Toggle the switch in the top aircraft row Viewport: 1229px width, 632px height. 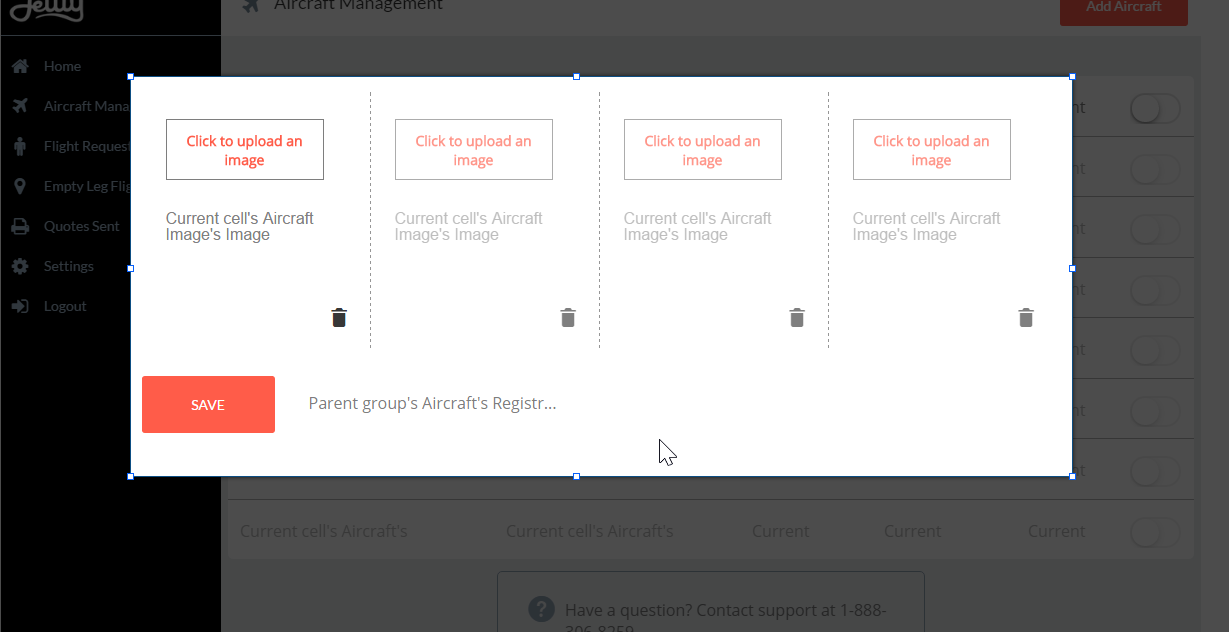point(1155,108)
